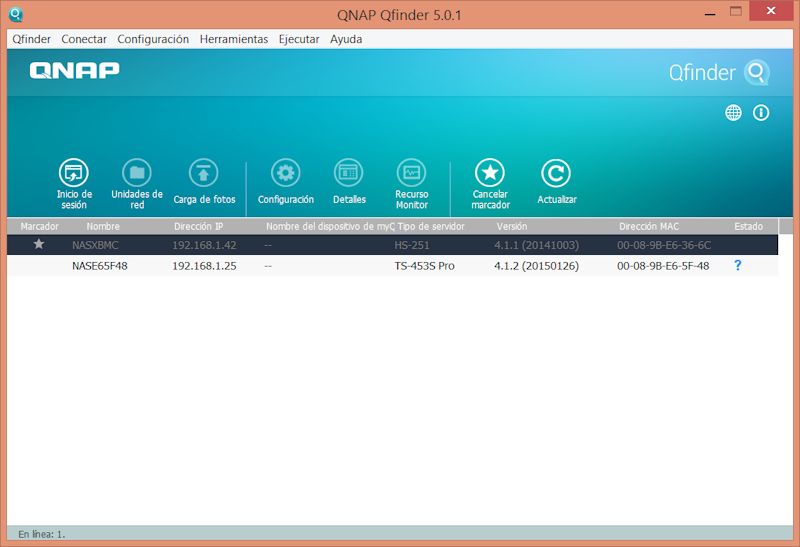Sort by Versión column header
This screenshot has height=547, width=800.
click(512, 226)
